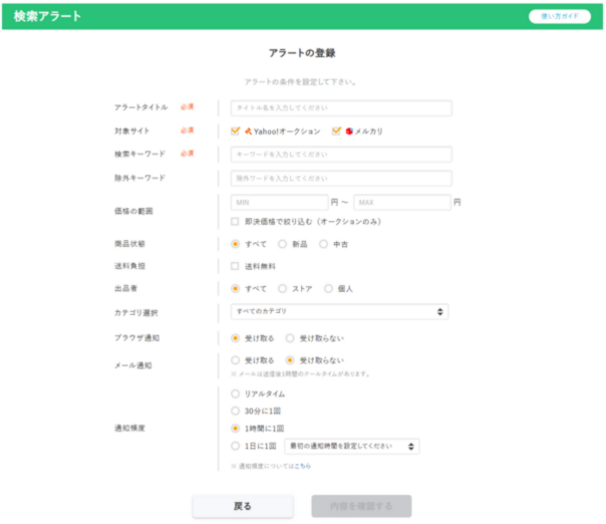This screenshot has width=606, height=524.
Task: Select 個人 seller option
Action: coord(328,289)
